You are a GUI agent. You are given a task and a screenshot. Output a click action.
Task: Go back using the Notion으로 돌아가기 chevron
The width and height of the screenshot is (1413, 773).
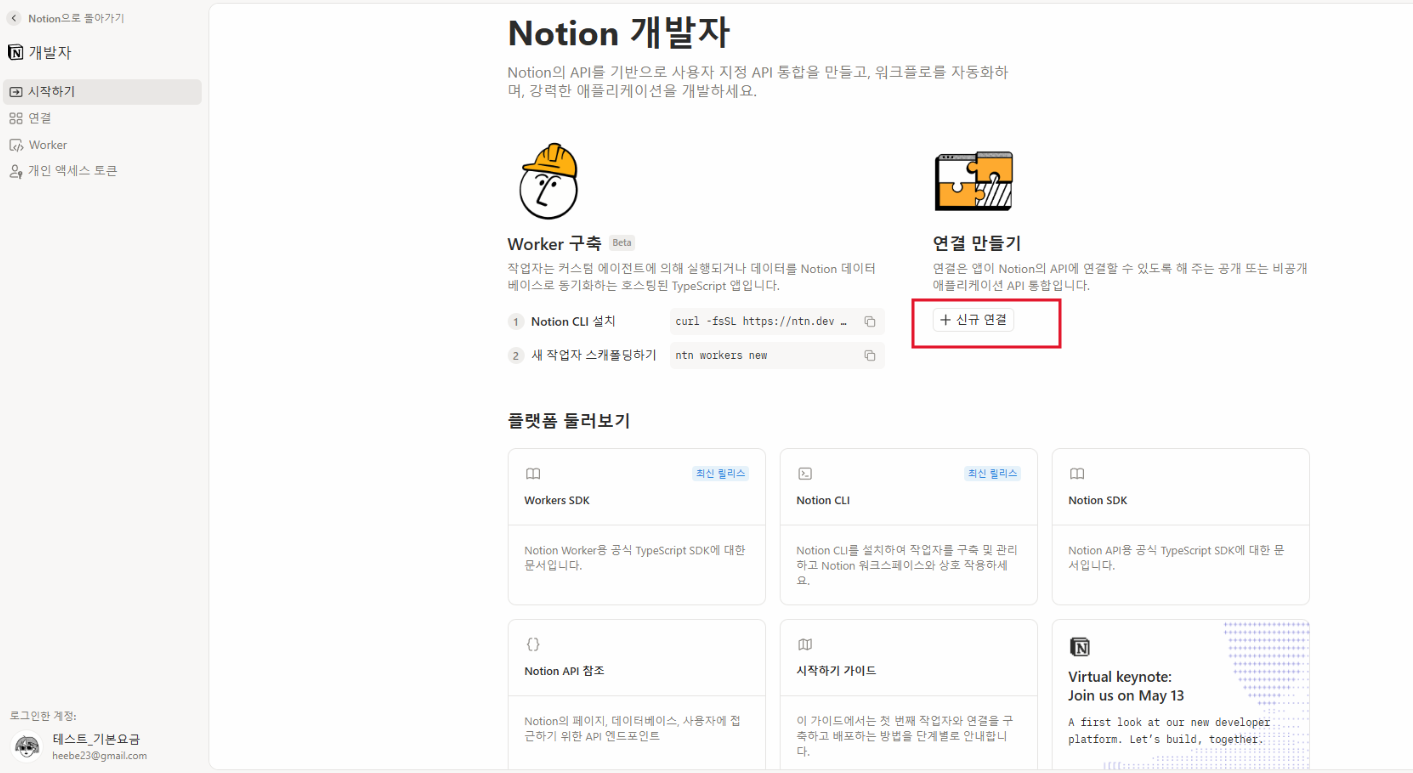coord(14,18)
